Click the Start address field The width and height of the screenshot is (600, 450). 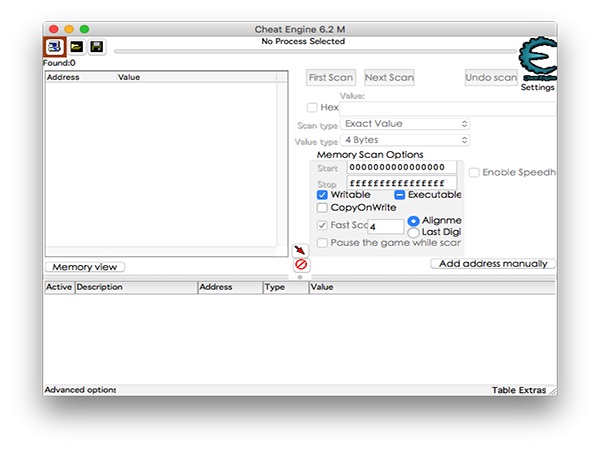pyautogui.click(x=402, y=167)
